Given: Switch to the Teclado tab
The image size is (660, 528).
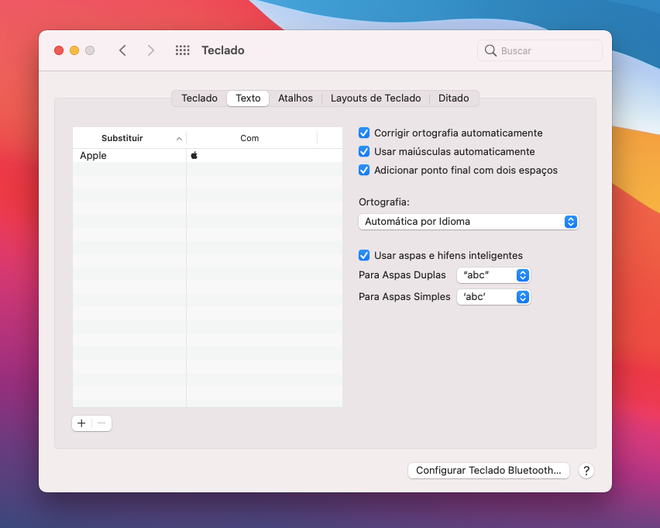Looking at the screenshot, I should tap(199, 98).
